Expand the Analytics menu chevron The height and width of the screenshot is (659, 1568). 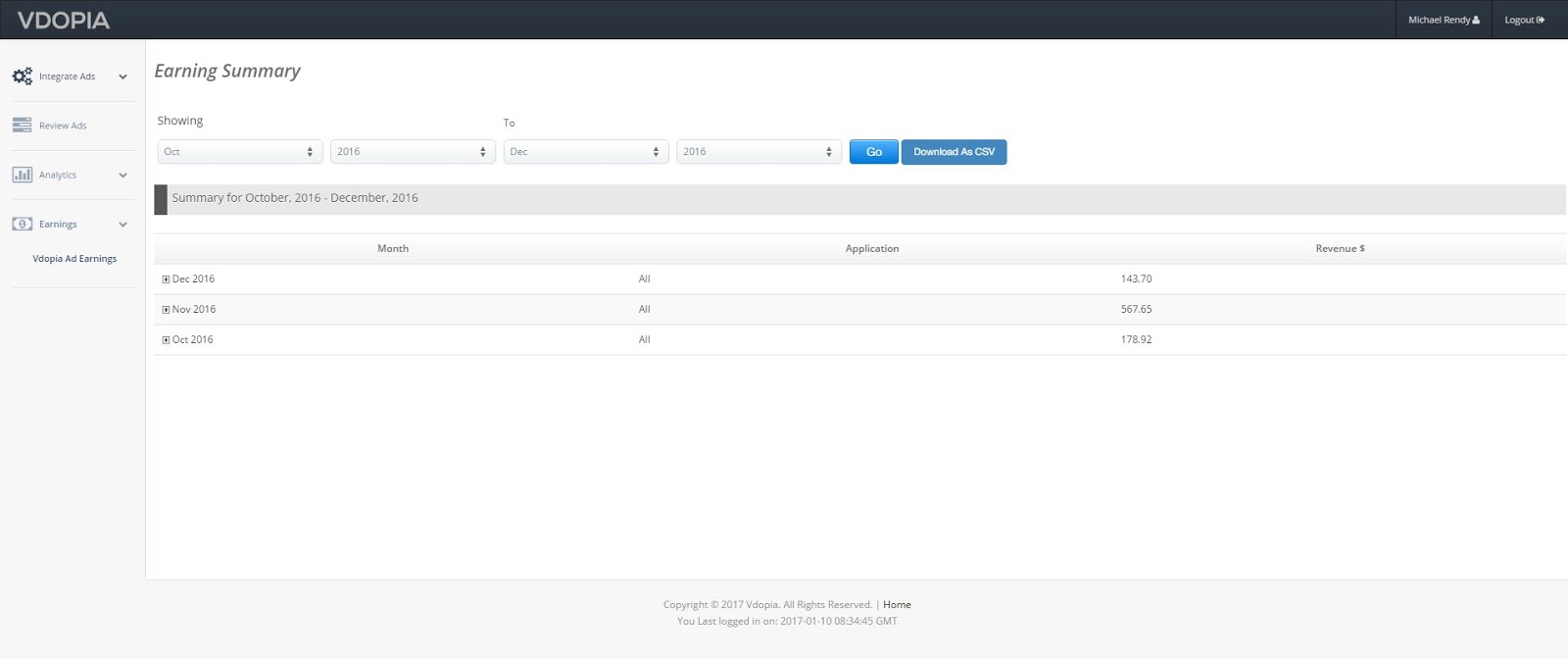[122, 175]
